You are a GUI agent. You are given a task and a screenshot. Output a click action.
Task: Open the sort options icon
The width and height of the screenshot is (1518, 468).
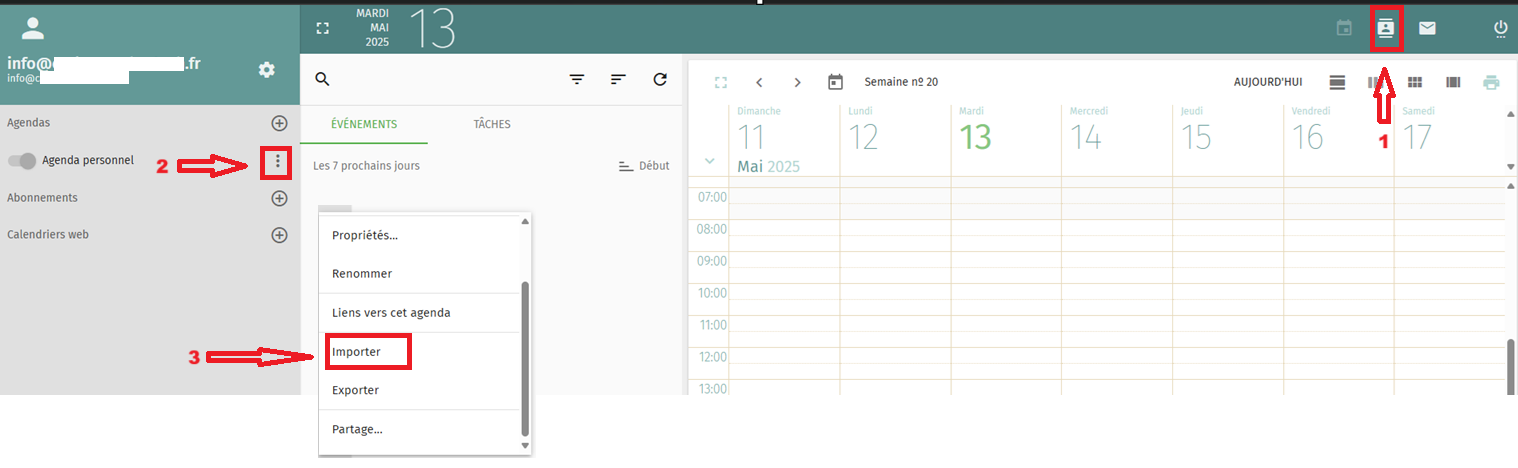point(618,79)
